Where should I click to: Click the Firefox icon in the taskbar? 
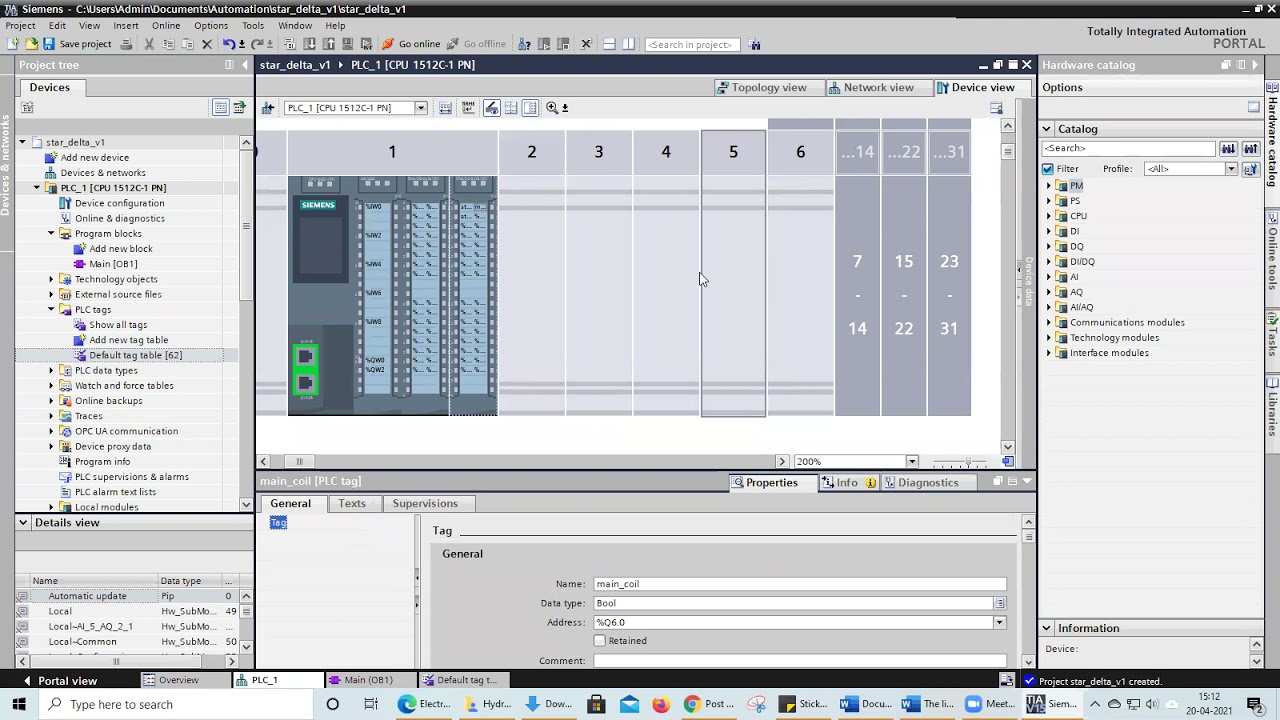[x=661, y=704]
